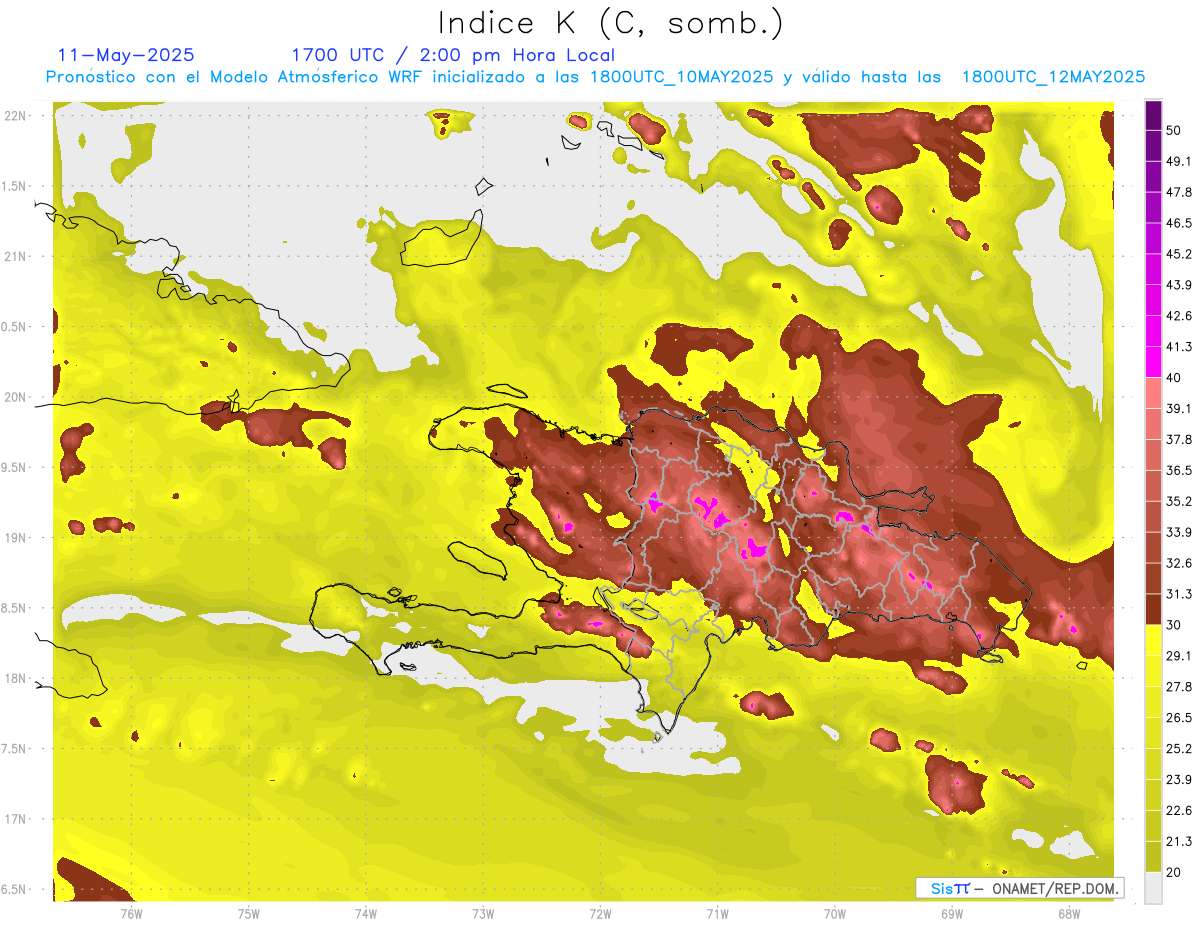Select the colorbar value 31.3
Image resolution: width=1200 pixels, height=927 pixels.
[x=1179, y=594]
